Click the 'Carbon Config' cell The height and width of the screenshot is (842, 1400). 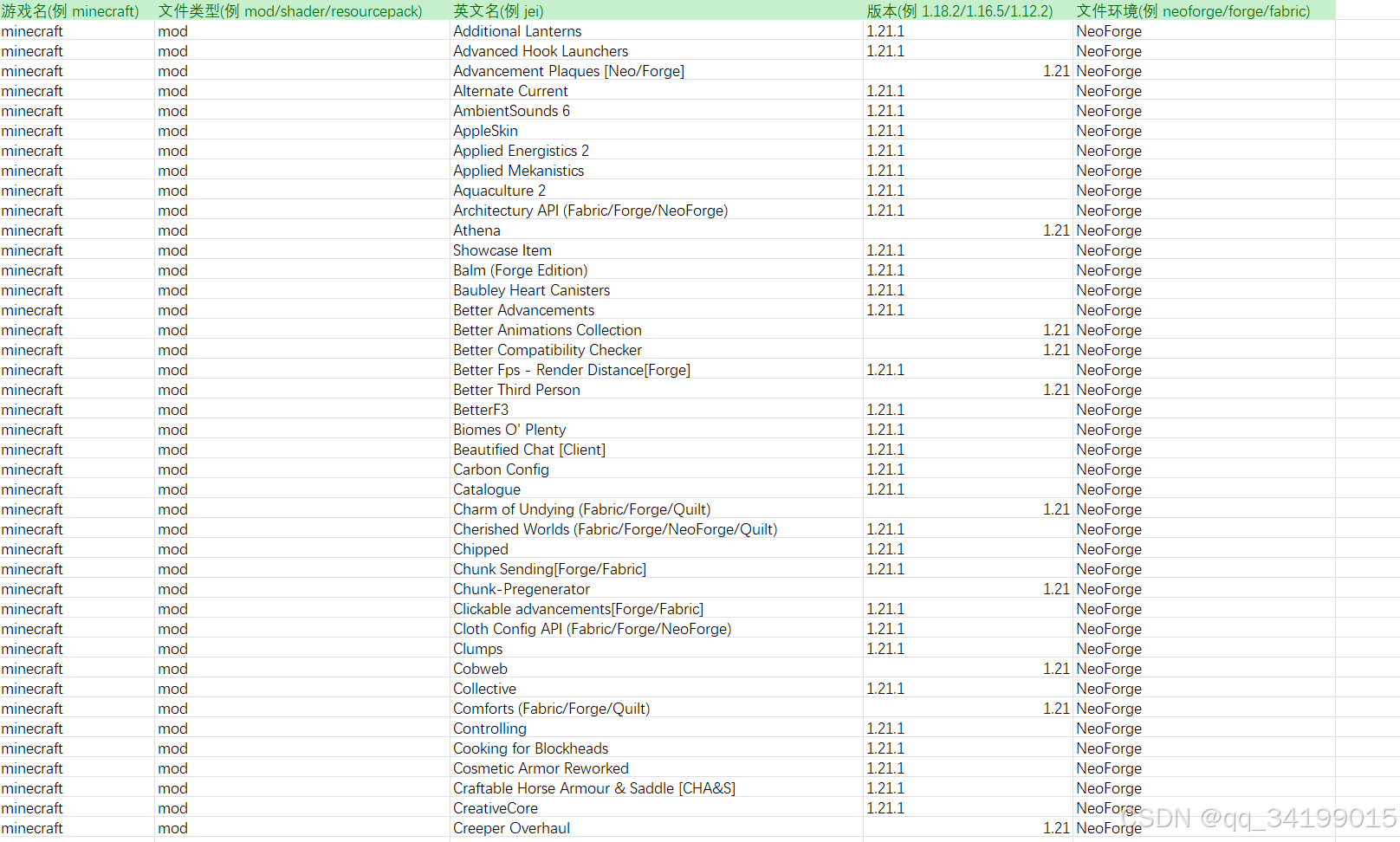tap(657, 470)
